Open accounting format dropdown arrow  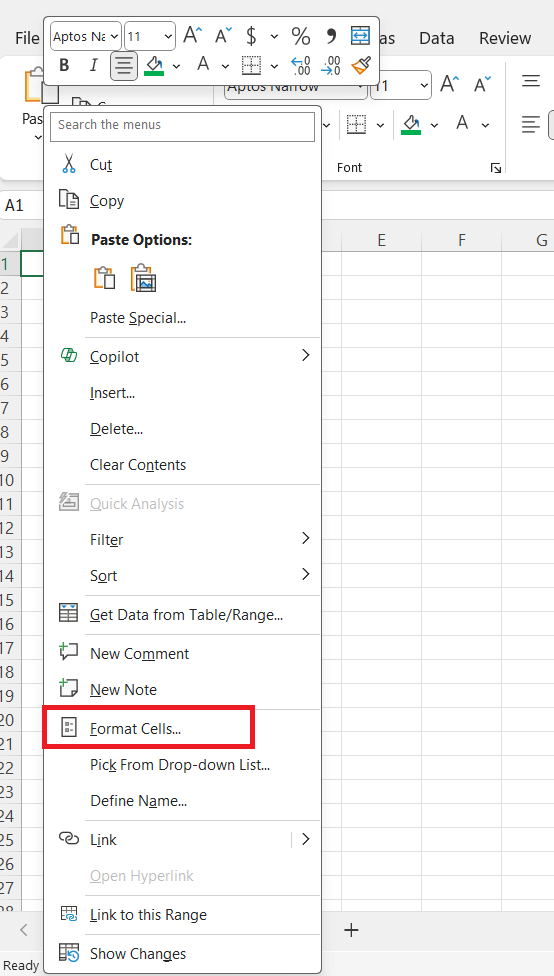[x=274, y=37]
